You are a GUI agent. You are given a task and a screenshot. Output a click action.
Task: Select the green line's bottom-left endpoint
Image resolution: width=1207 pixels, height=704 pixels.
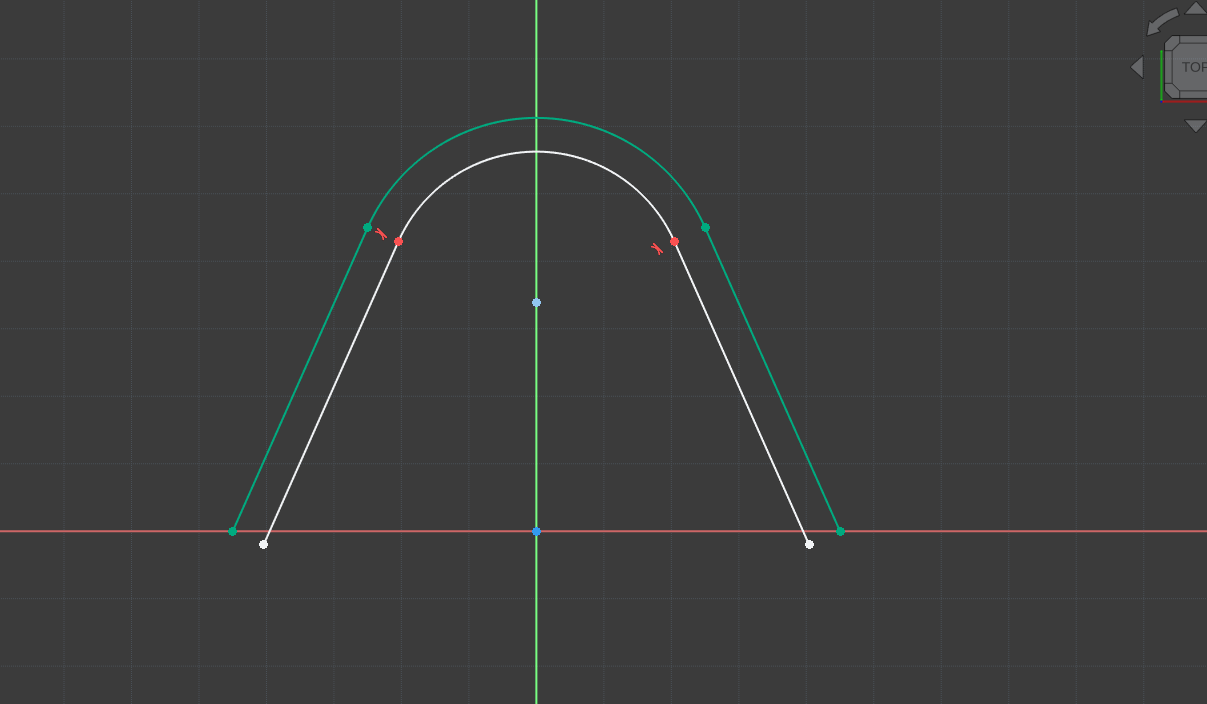(232, 531)
